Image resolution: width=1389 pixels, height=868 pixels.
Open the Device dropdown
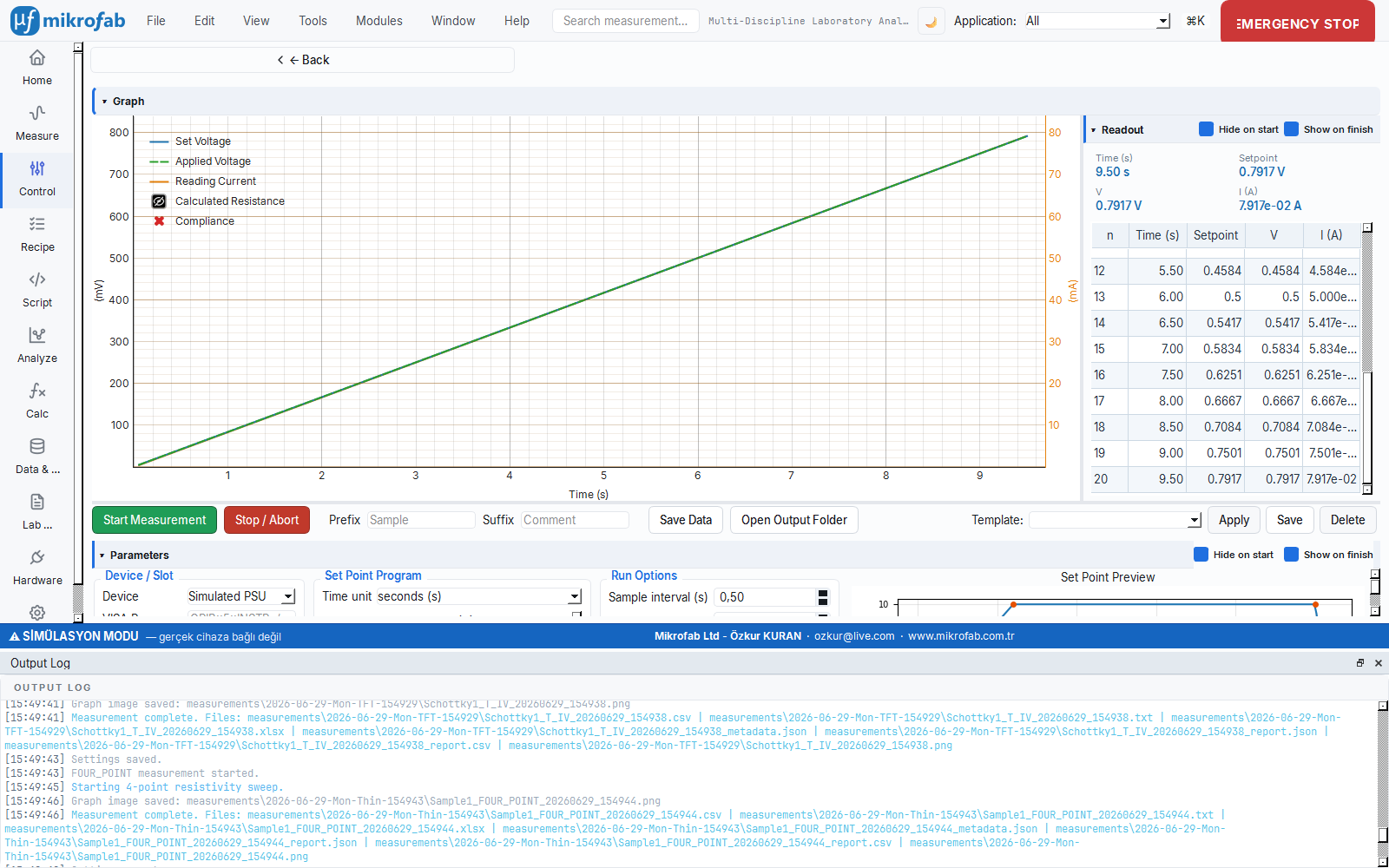tap(241, 596)
